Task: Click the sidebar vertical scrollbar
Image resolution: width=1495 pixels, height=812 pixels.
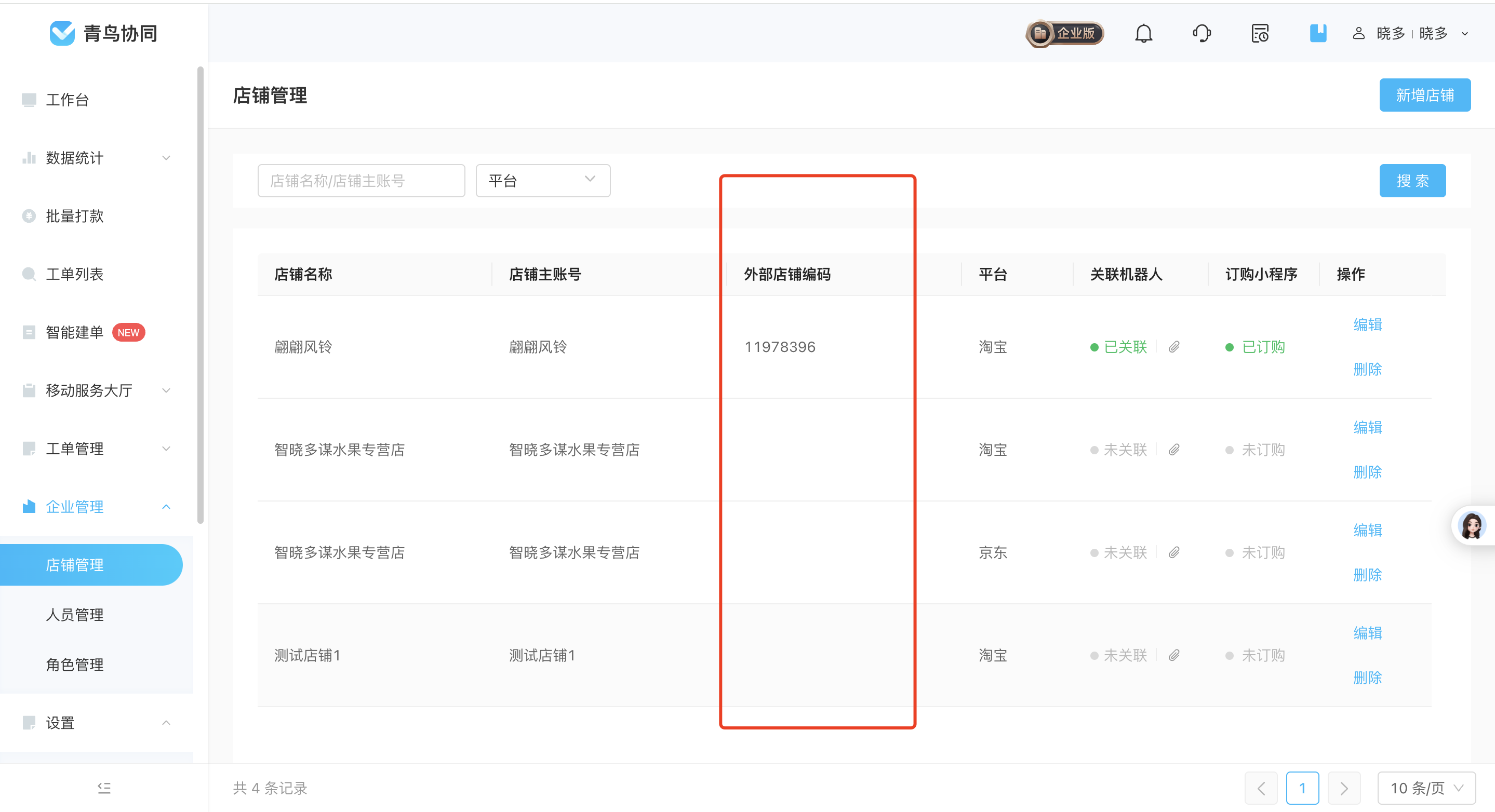Action: [200, 295]
